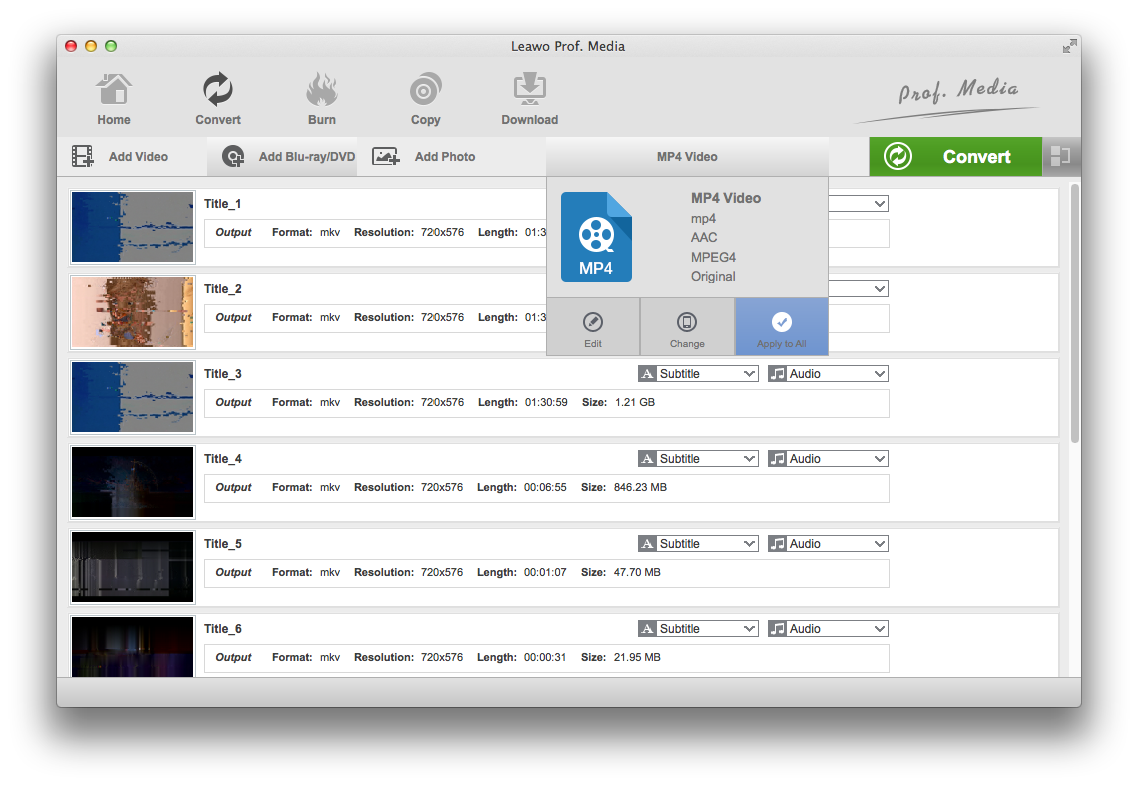Click Change to pick another profile
1138x786 pixels.
tap(687, 327)
